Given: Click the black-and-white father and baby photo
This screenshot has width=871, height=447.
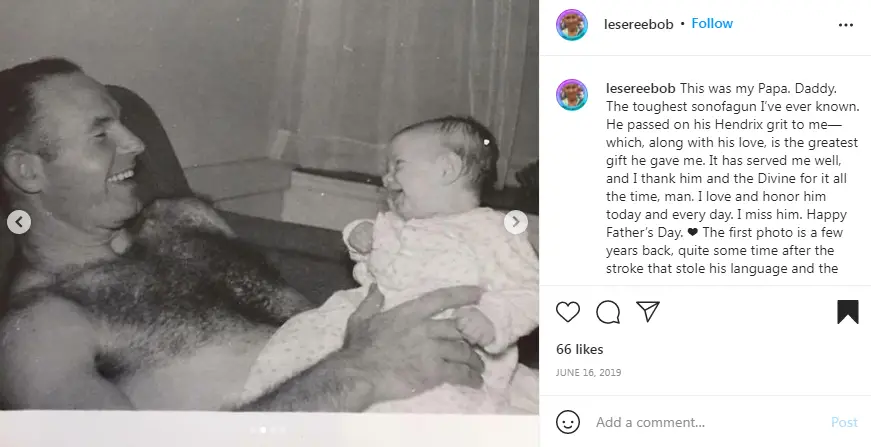Looking at the screenshot, I should point(269,207).
